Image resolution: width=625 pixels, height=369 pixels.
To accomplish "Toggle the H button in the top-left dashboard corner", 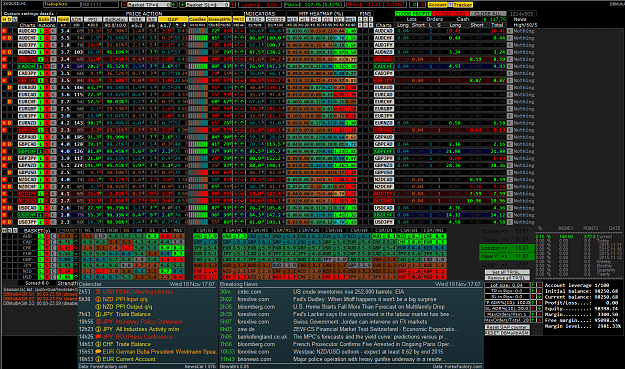I will pos(4,19).
